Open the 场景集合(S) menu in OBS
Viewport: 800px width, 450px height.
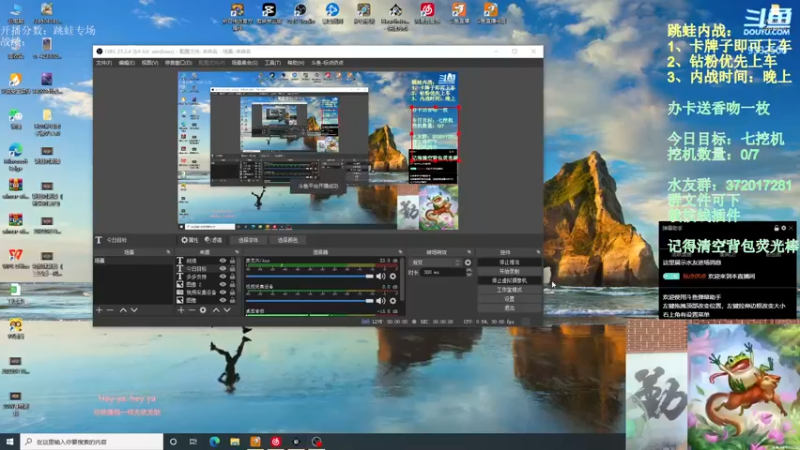(x=244, y=63)
